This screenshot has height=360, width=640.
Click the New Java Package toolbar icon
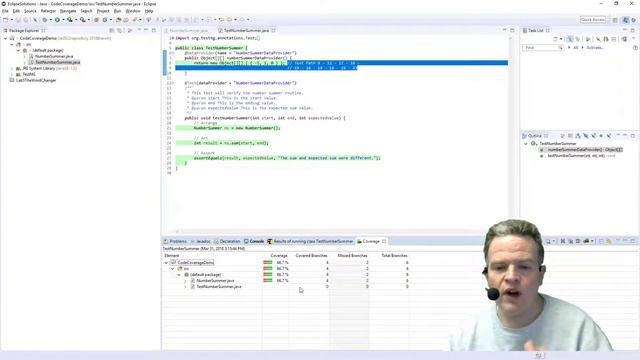(x=97, y=20)
